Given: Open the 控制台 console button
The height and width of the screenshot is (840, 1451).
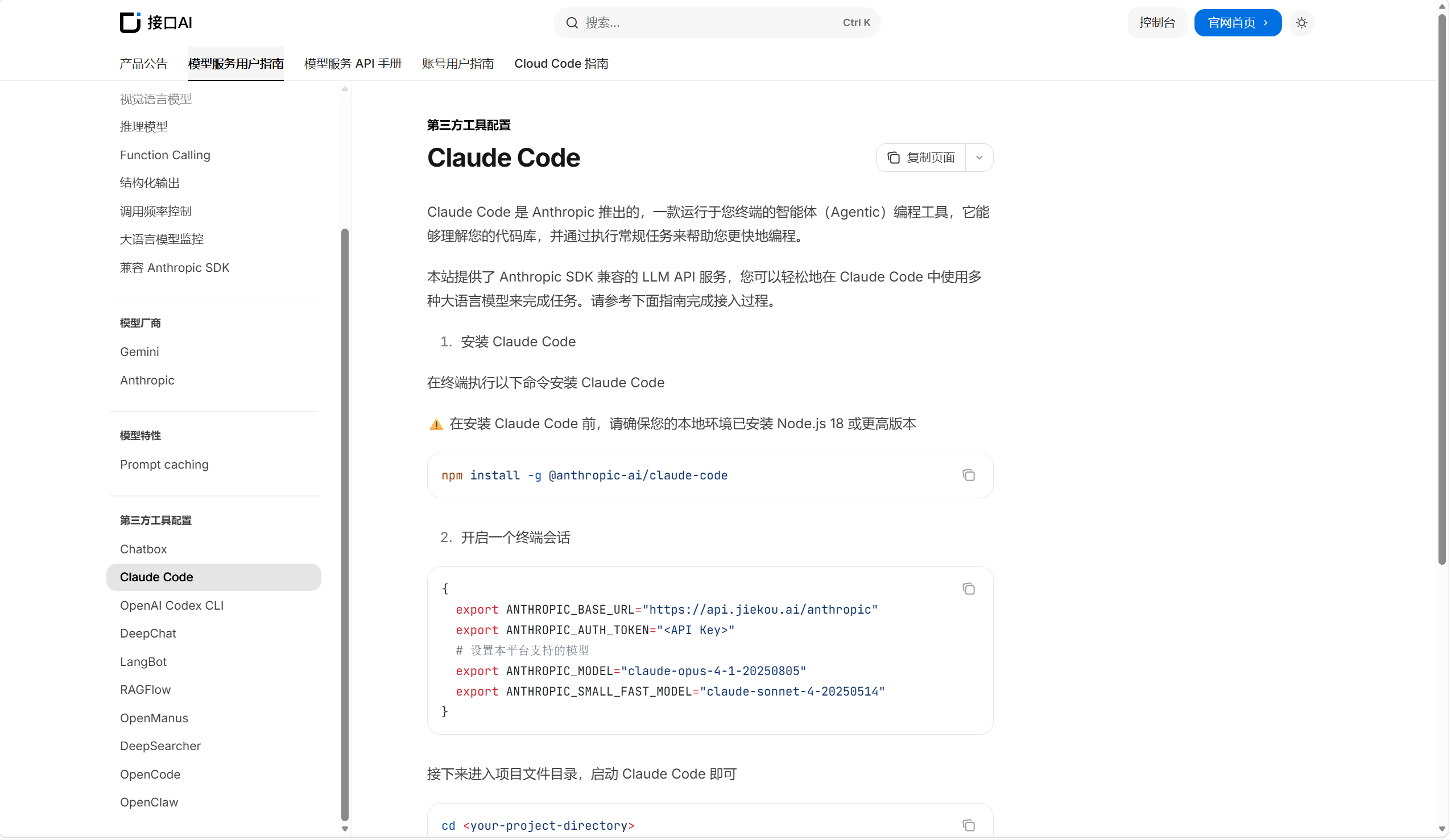Looking at the screenshot, I should [x=1158, y=22].
